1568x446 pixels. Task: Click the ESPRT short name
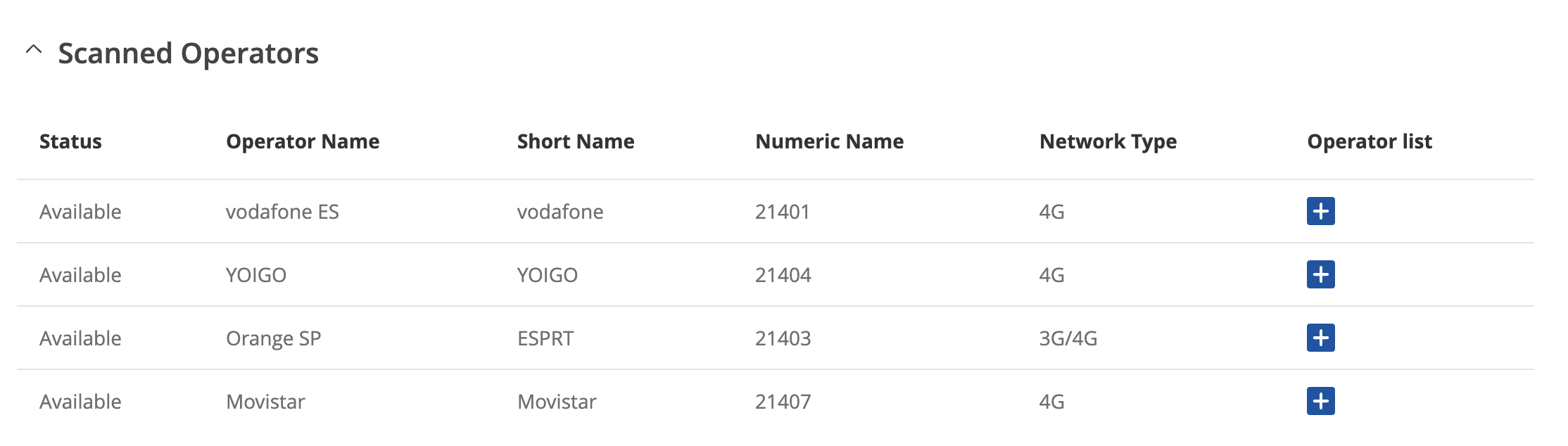(x=545, y=338)
